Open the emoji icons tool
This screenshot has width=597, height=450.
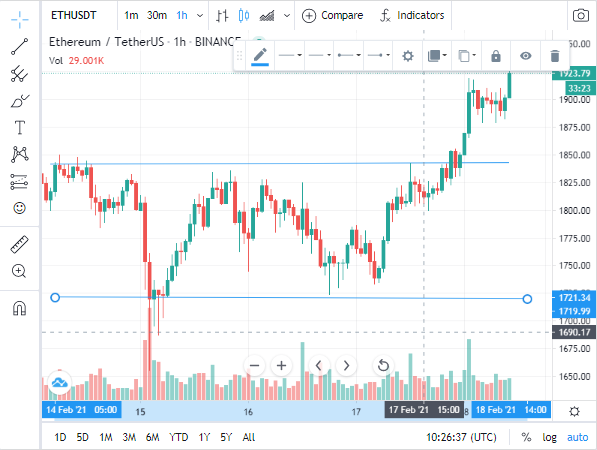(x=19, y=208)
